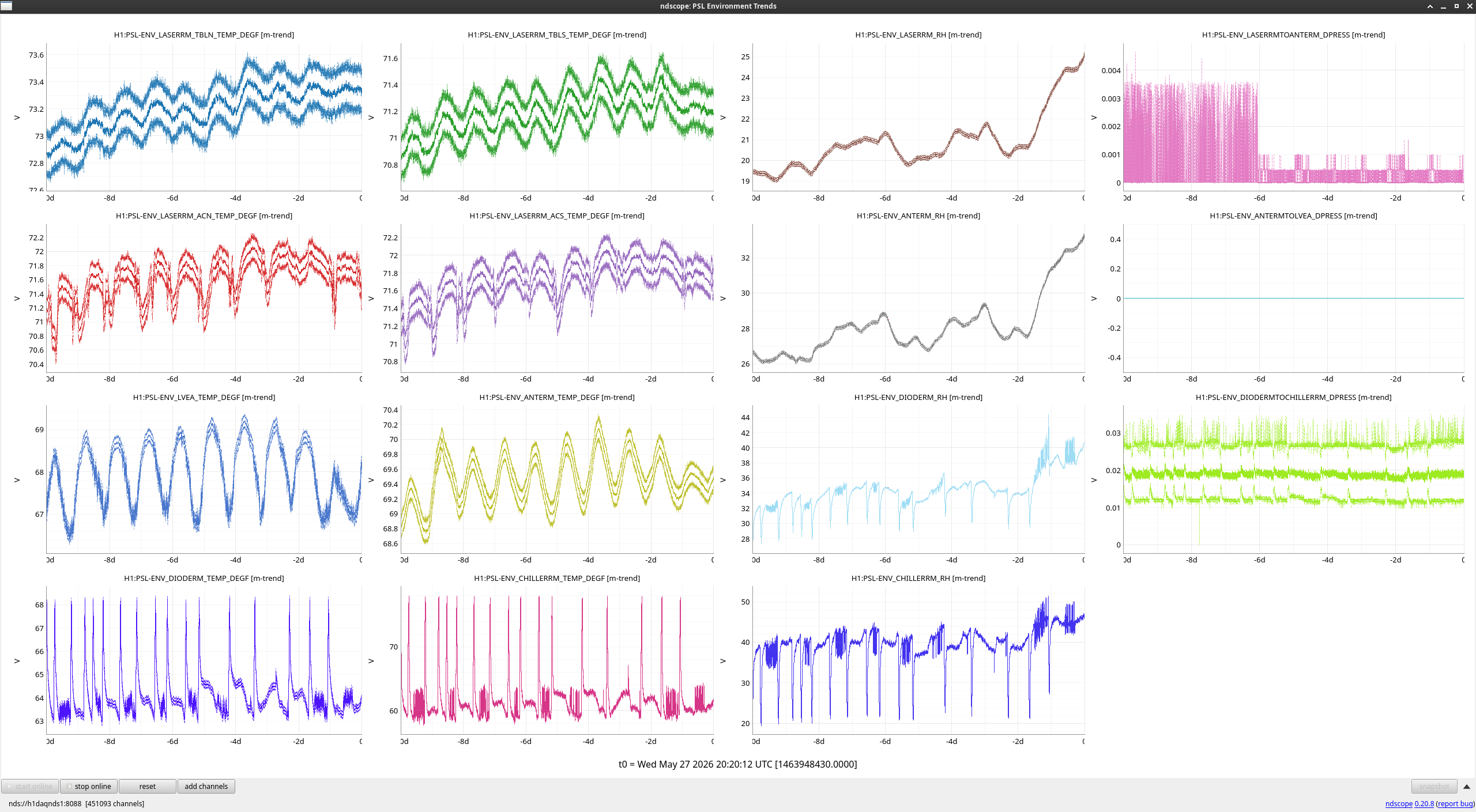Click the 50 tick on CHILLERRM_RH plot
This screenshot has height=812, width=1476.
click(x=745, y=602)
